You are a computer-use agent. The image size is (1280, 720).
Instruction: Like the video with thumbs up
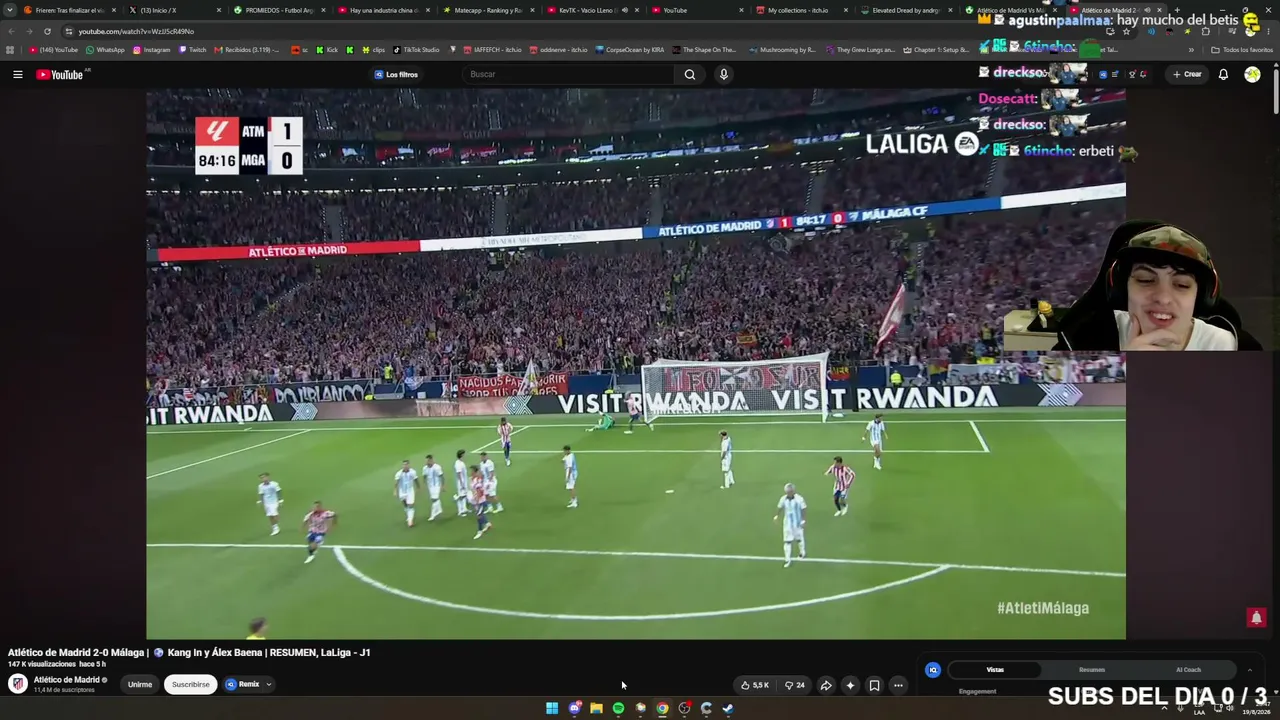[x=755, y=685]
